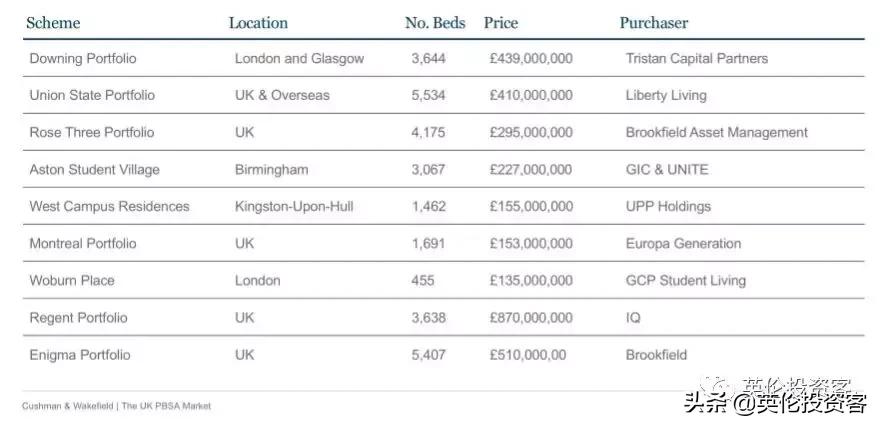
Task: Click the Rose Three Portfolio entry
Action: (x=92, y=133)
